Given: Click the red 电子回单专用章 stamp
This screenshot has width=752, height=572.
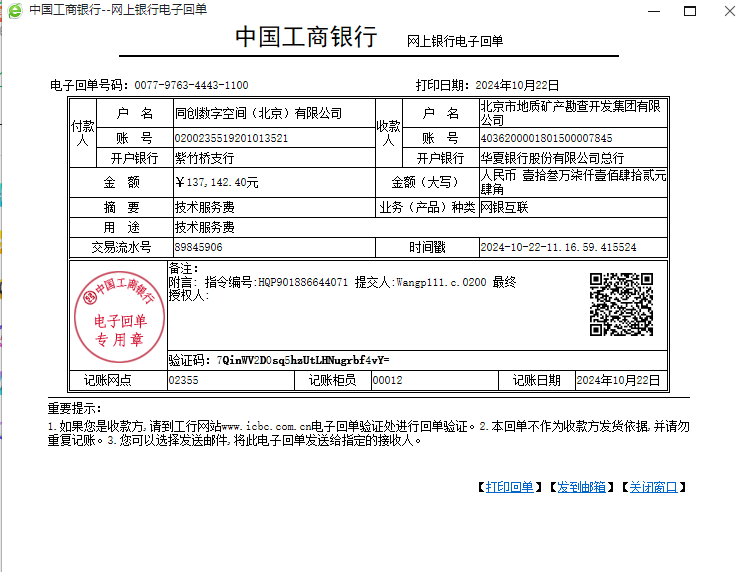Looking at the screenshot, I should (119, 316).
